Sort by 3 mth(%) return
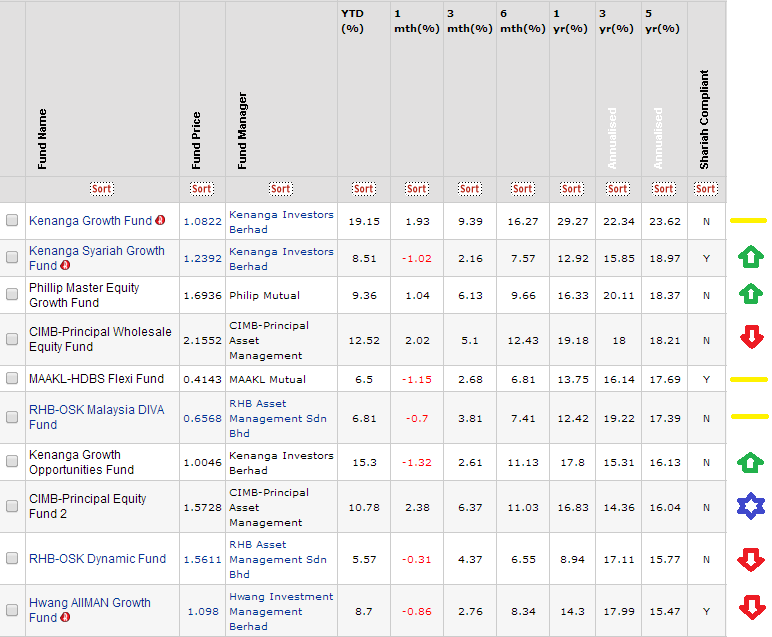This screenshot has width=772, height=637. point(470,189)
